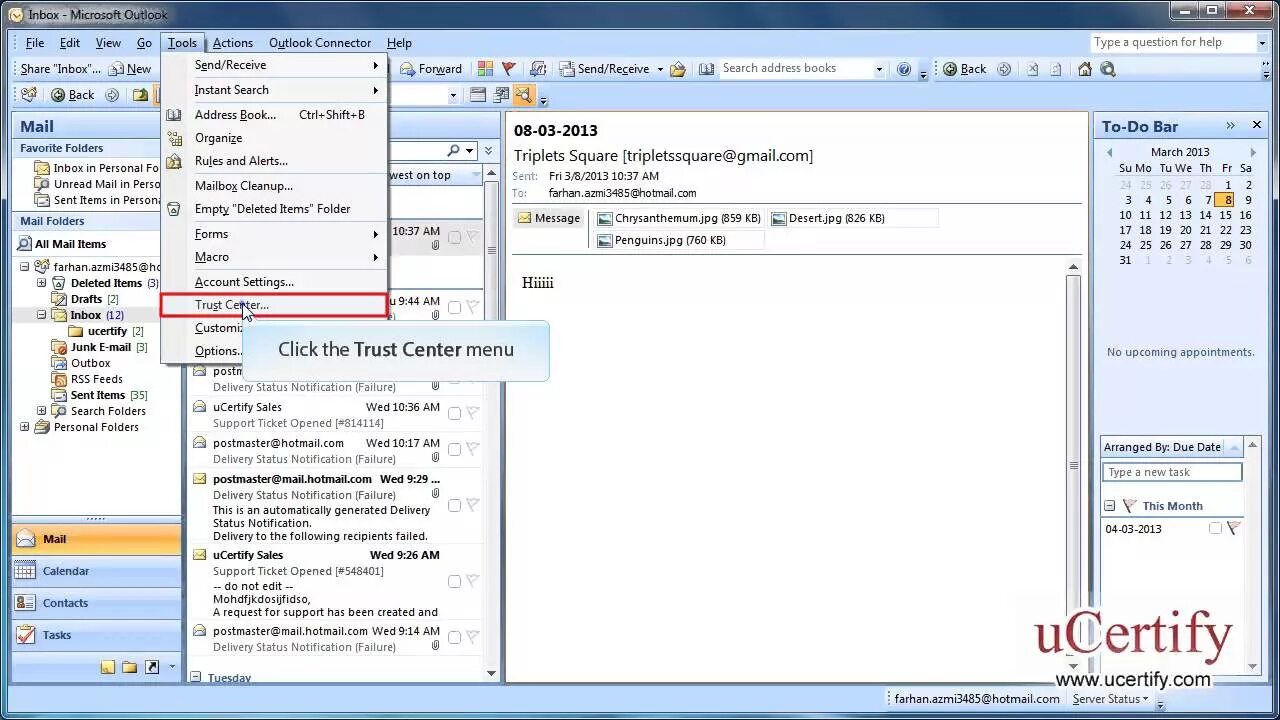Select Account Settings in the Tools menu
The width and height of the screenshot is (1280, 720).
(275, 282)
